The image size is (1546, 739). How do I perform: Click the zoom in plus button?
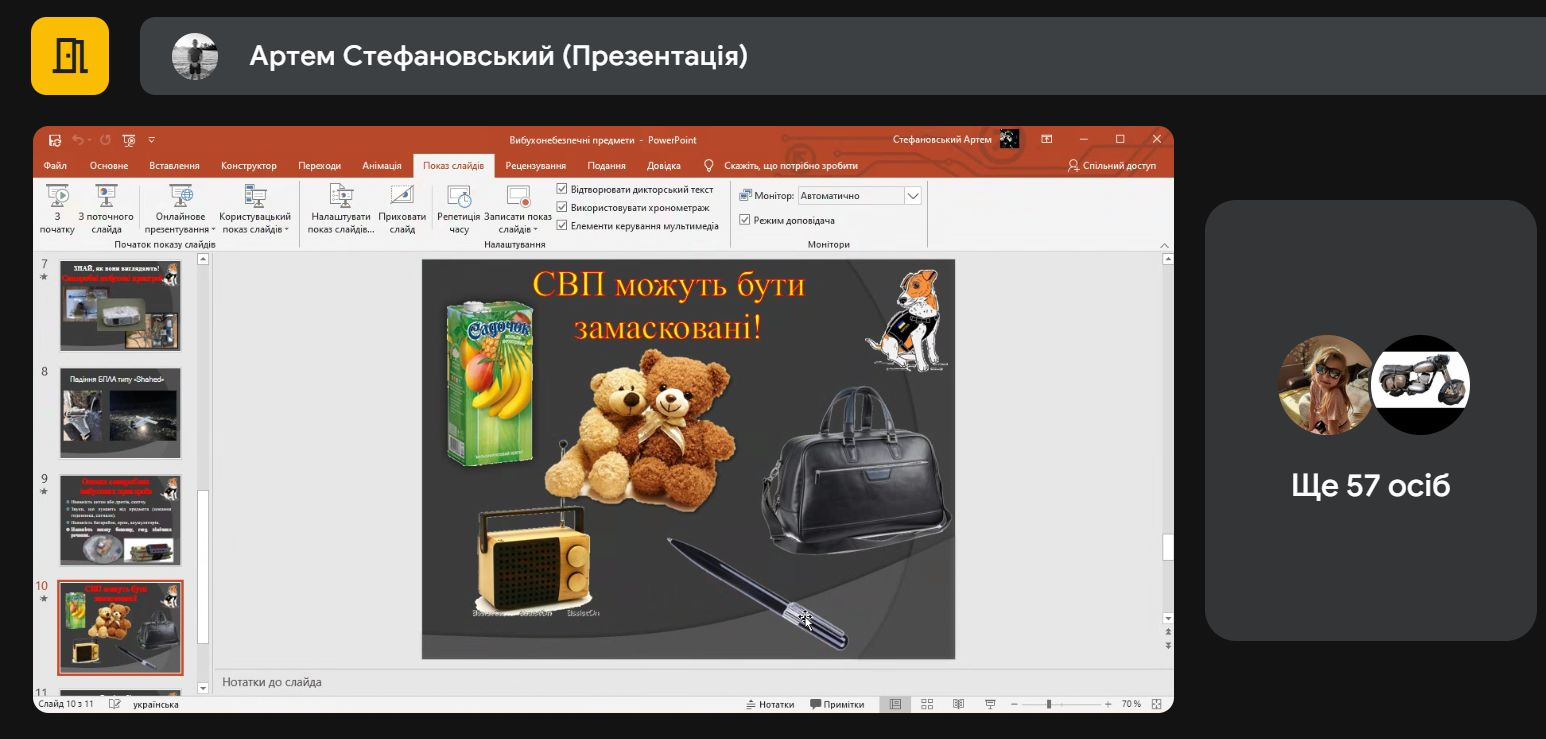coord(1108,704)
